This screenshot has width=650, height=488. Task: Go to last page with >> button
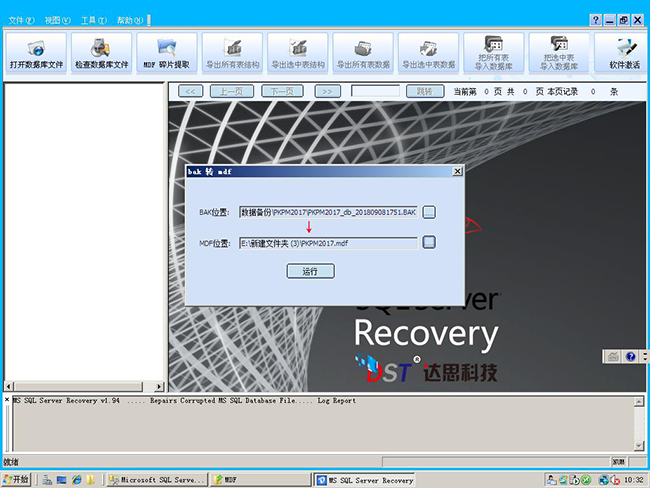[x=327, y=91]
